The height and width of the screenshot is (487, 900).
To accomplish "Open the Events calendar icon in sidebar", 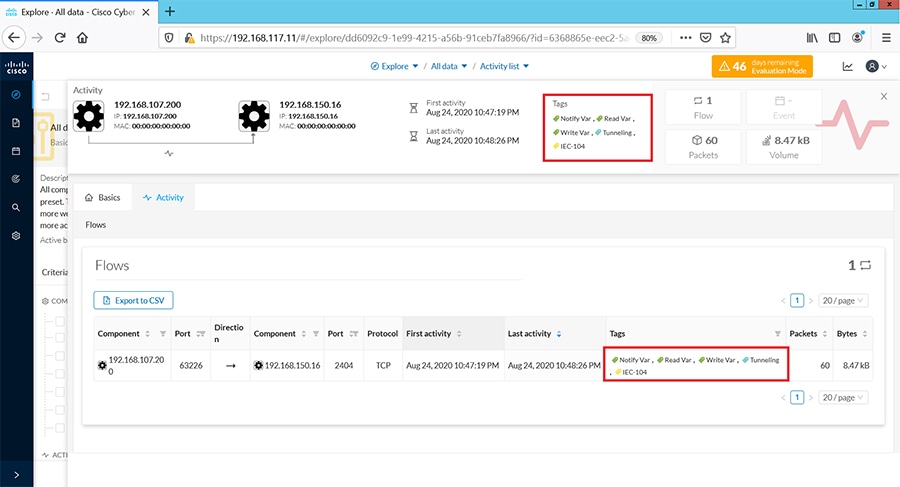I will coord(16,151).
